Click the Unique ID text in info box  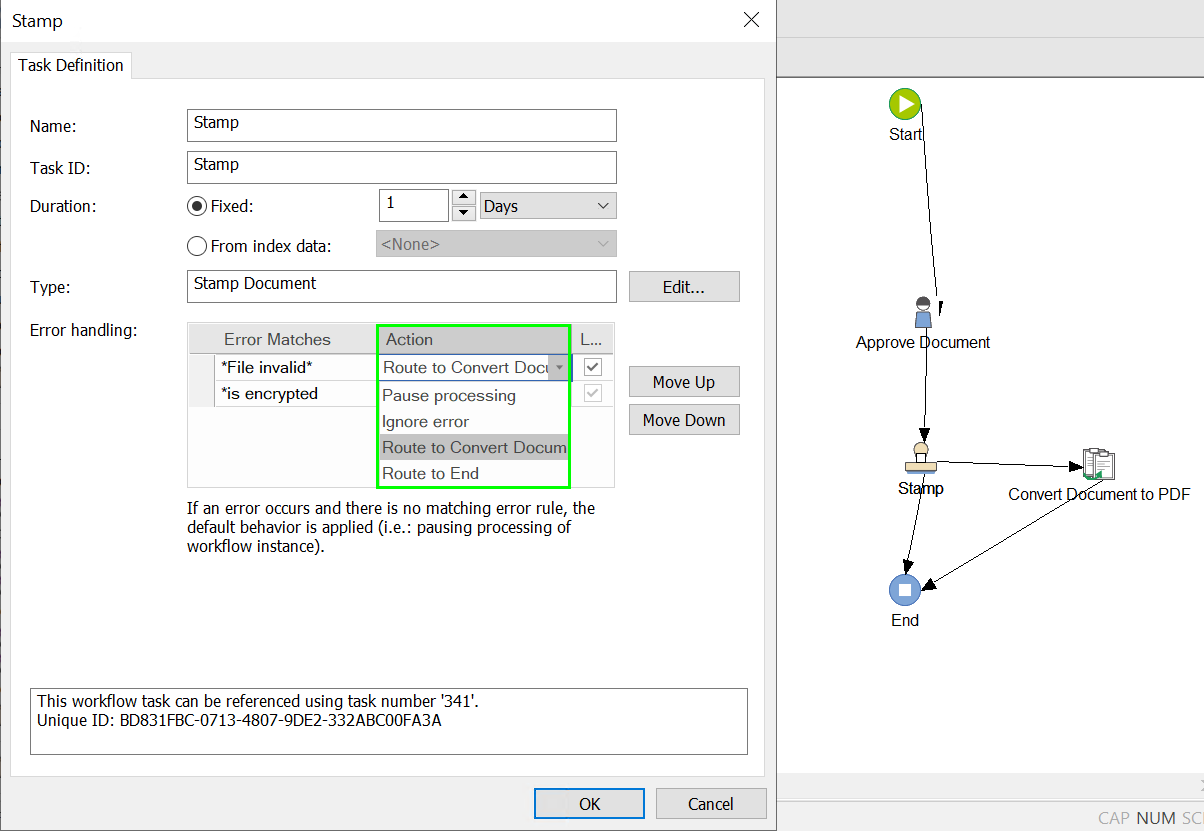point(239,720)
